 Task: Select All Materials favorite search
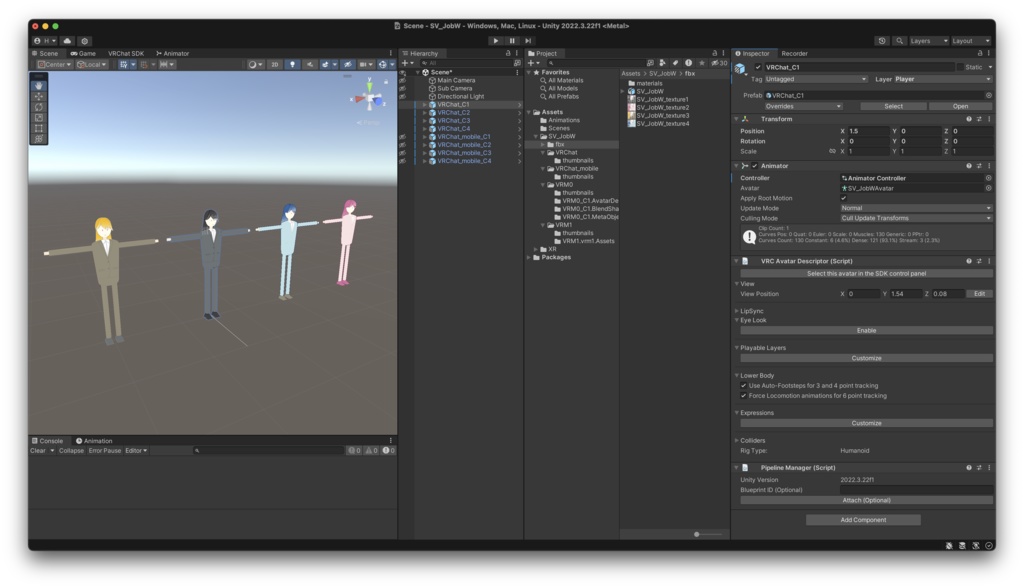tap(562, 80)
